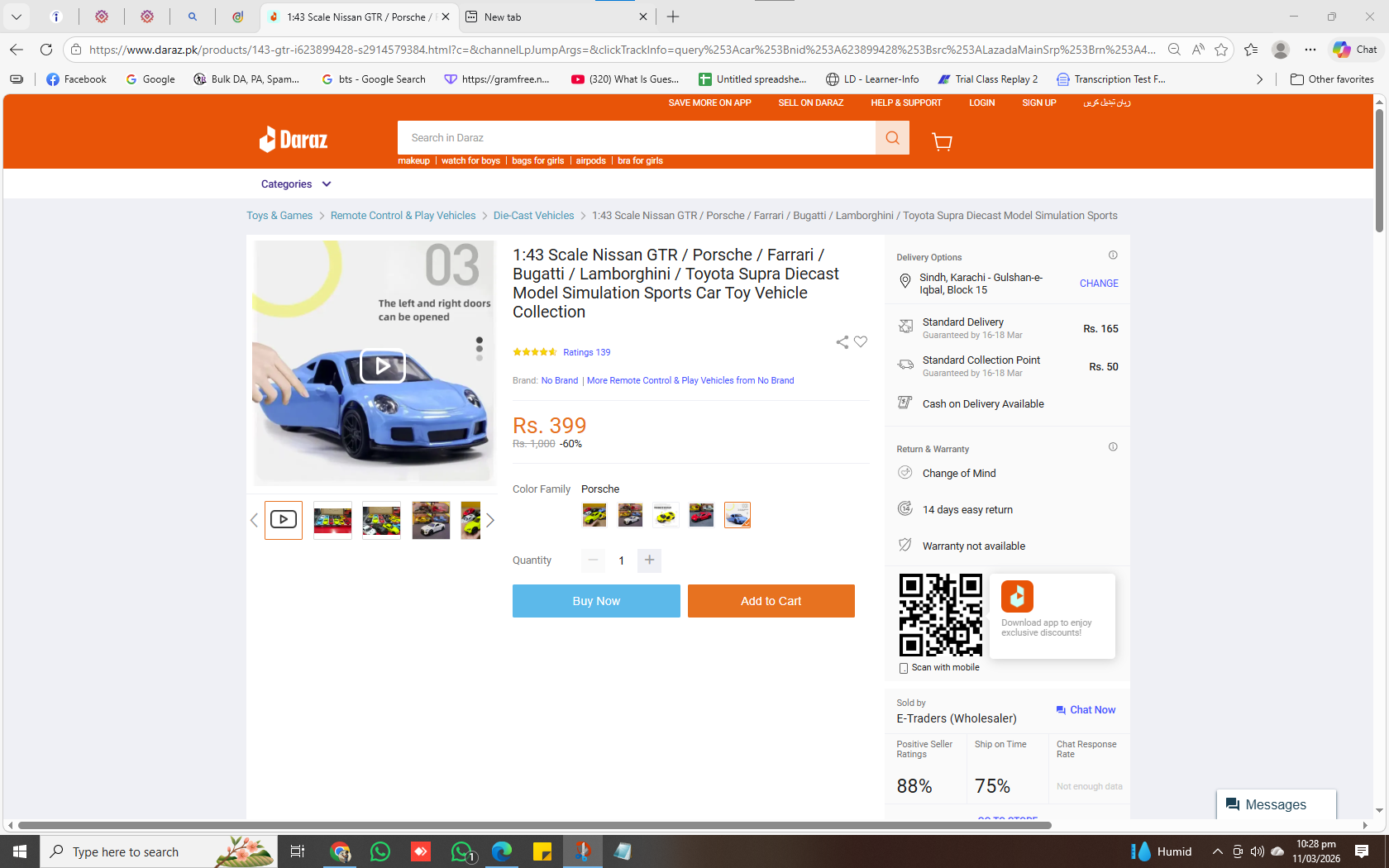Open HELP & SUPPORT menu
The height and width of the screenshot is (868, 1389).
[x=906, y=103]
